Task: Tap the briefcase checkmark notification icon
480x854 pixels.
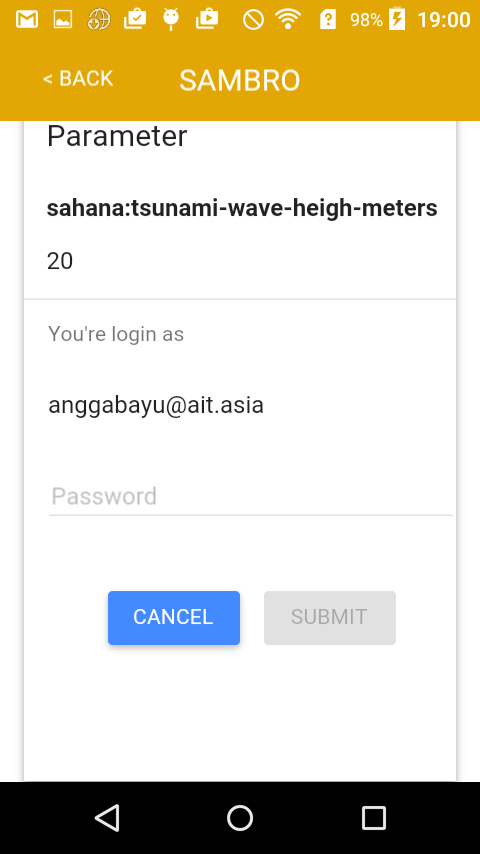Action: click(135, 20)
